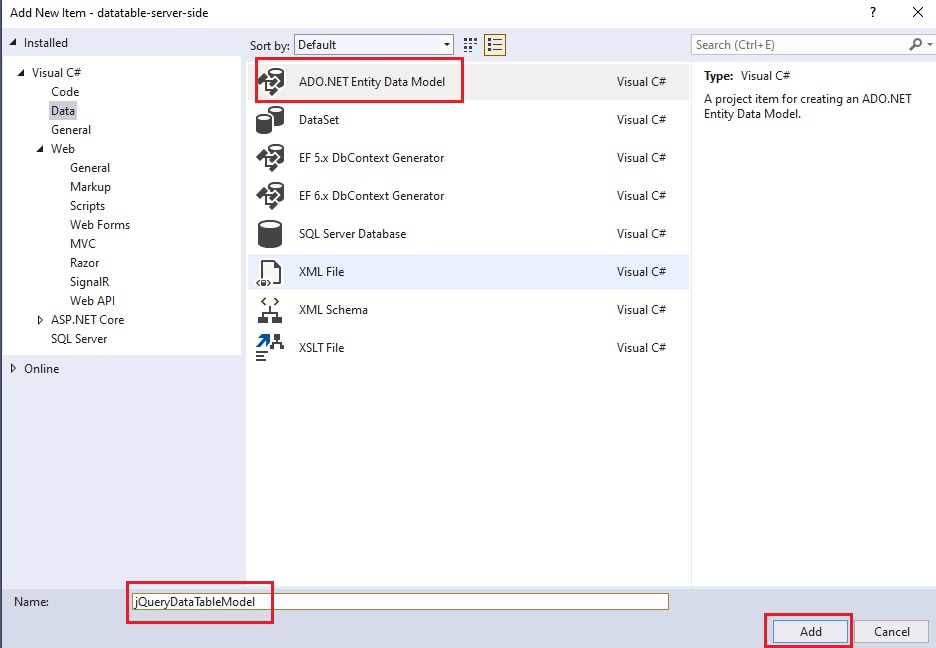Select the SQL Server Database label

(352, 234)
